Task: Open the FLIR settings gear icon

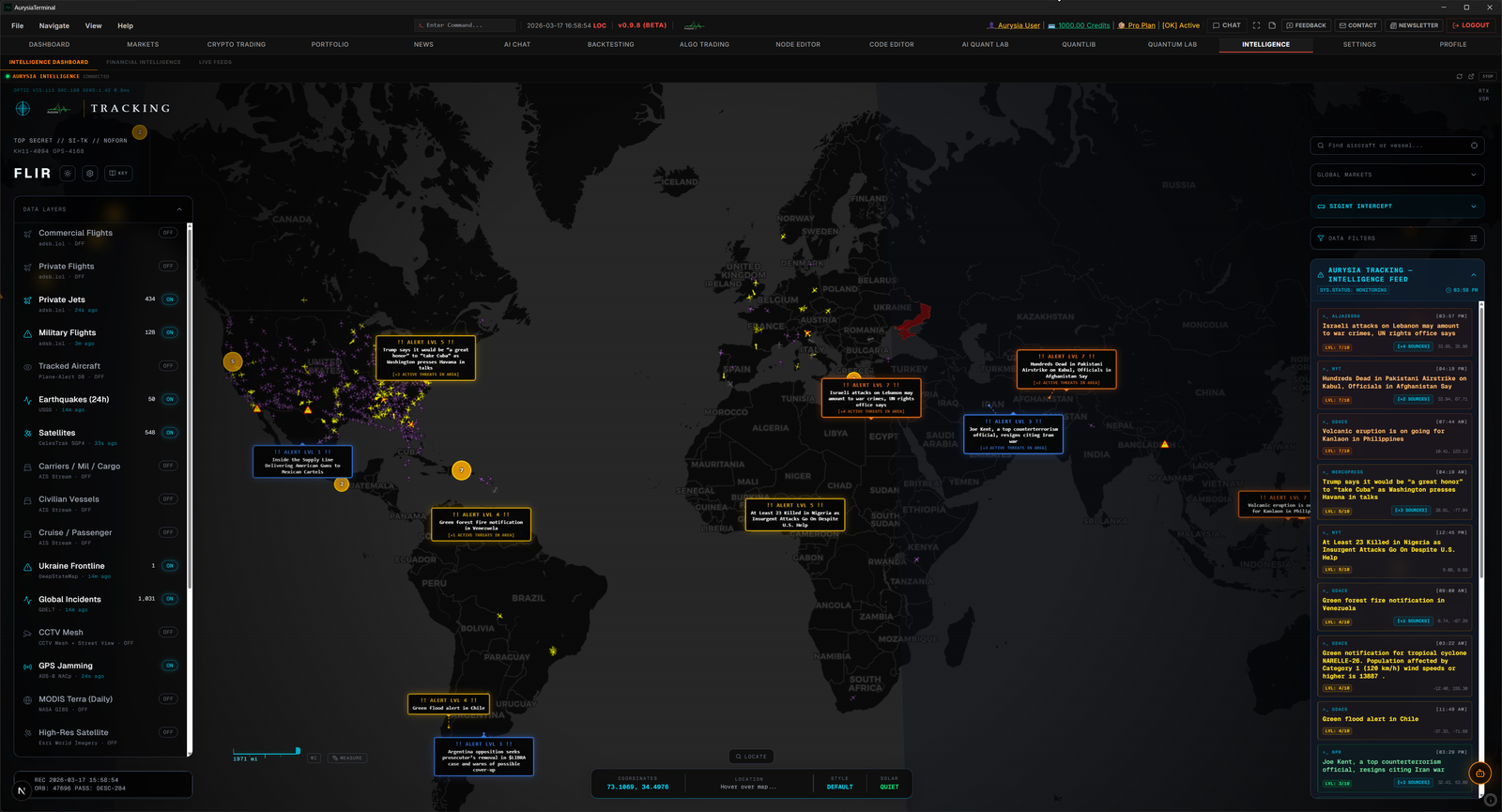Action: coord(90,174)
